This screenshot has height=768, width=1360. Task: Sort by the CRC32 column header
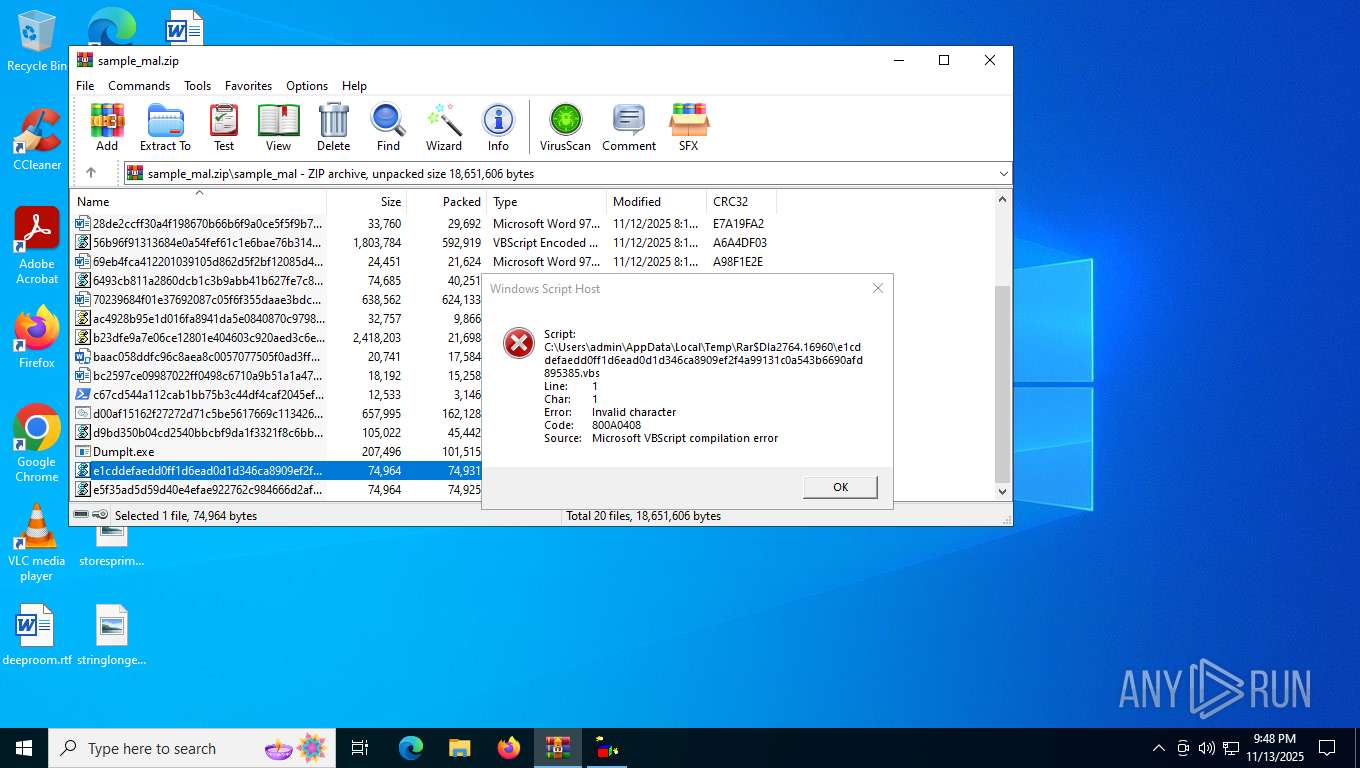(741, 202)
